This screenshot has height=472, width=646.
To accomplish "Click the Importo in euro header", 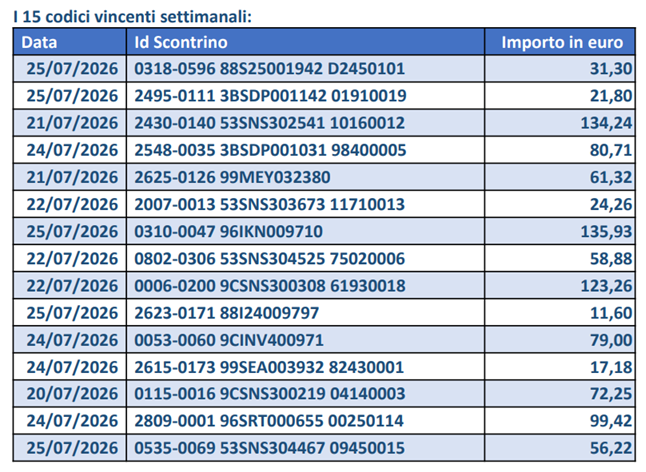I will pos(560,42).
